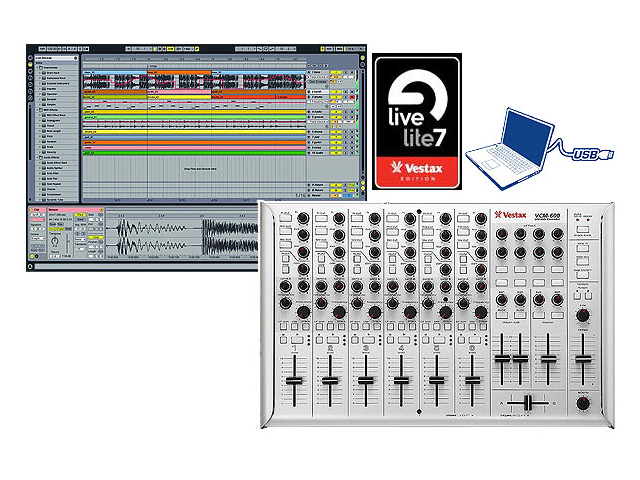Viewport: 640px width, 480px height.
Task: Click RAM button in Sample box
Action: pyautogui.click(x=68, y=229)
